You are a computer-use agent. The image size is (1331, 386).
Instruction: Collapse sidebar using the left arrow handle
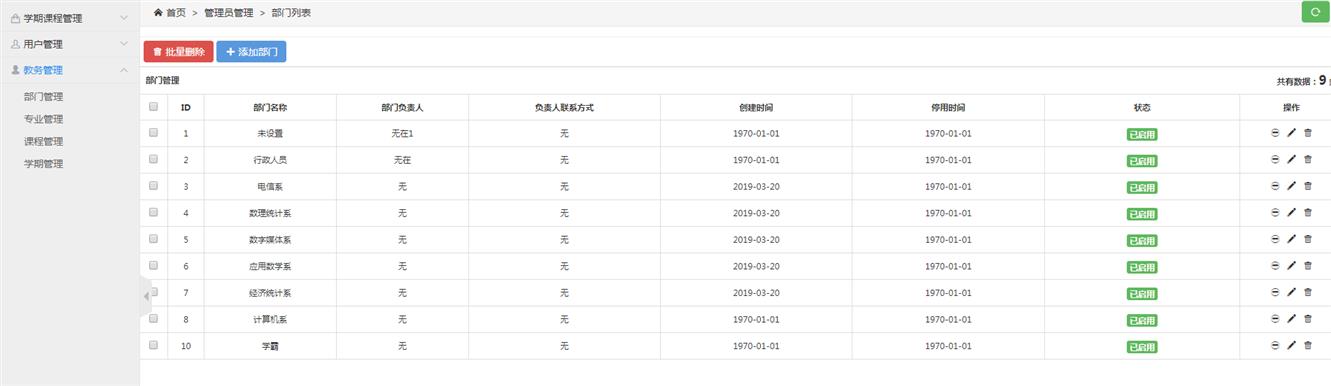coord(146,297)
